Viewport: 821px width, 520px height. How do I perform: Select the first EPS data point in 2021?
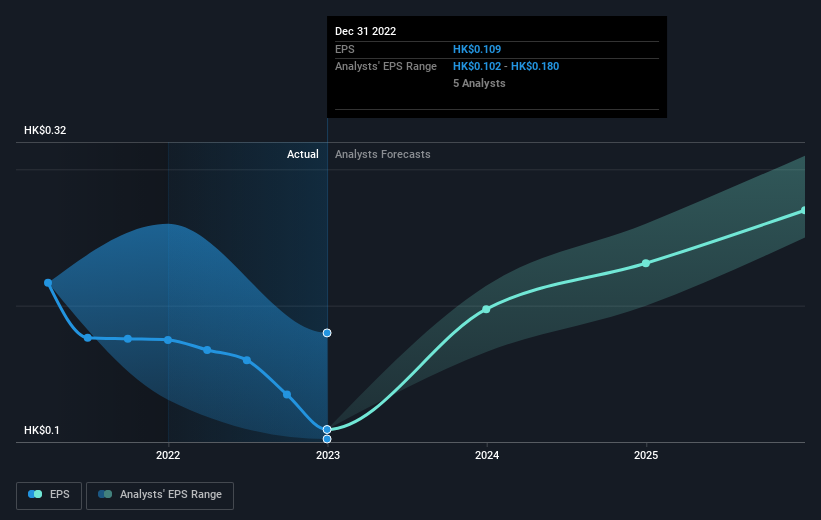(x=48, y=283)
